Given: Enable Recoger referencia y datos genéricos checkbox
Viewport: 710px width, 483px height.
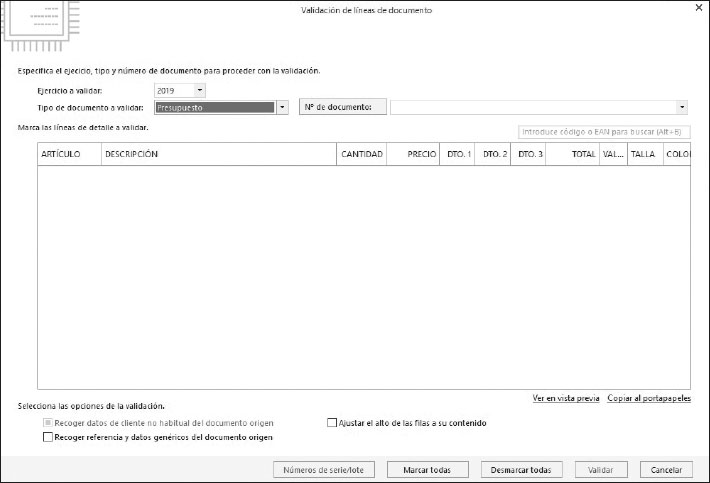Looking at the screenshot, I should [48, 437].
